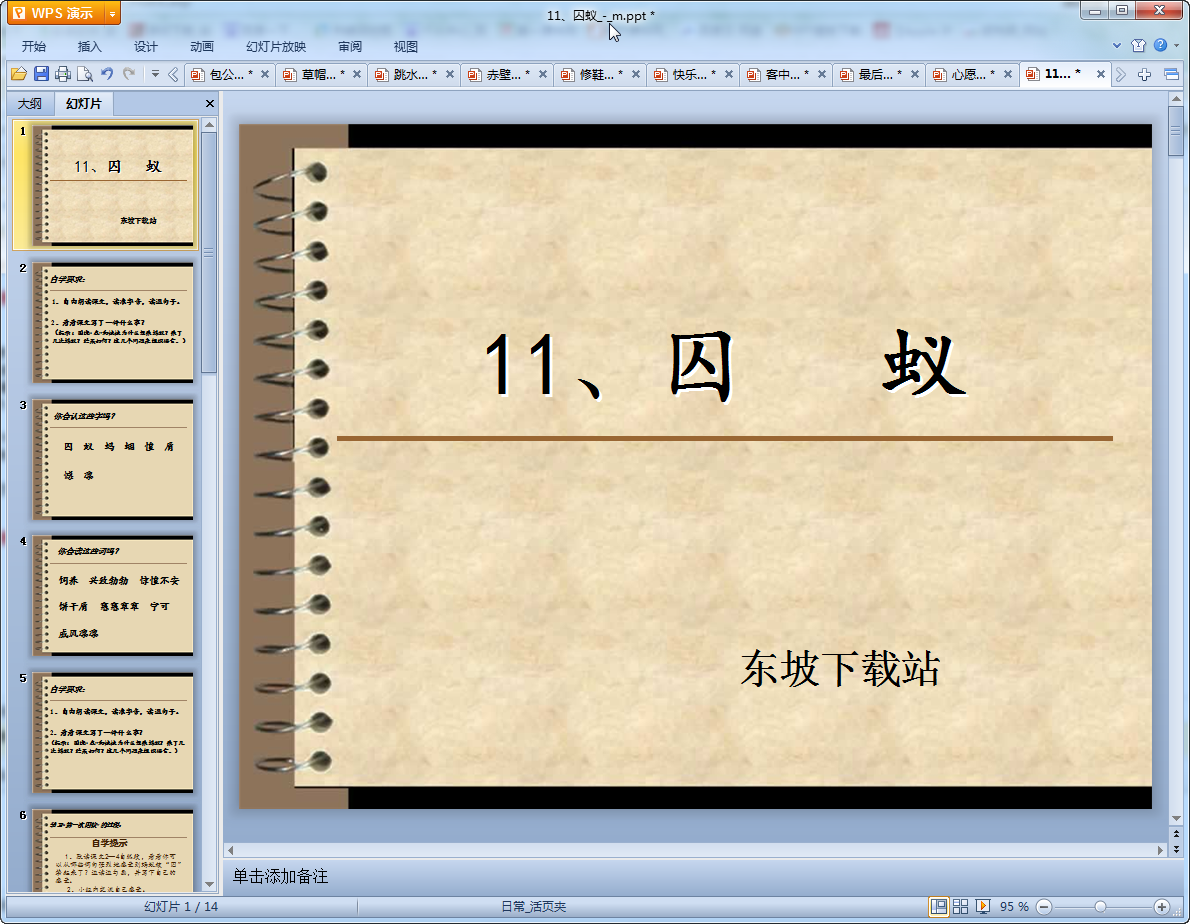Add a new document tab with plus icon
Screen dimensions: 1190x924
tap(1146, 74)
